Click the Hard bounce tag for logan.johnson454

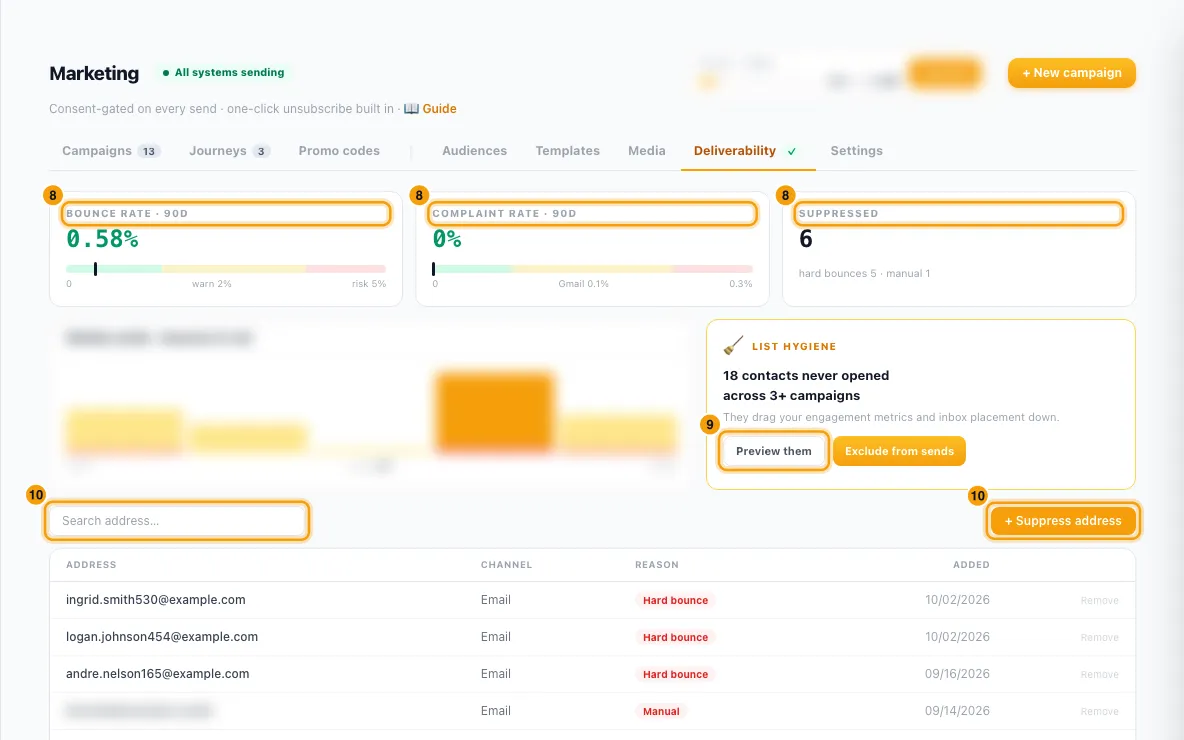coord(675,637)
